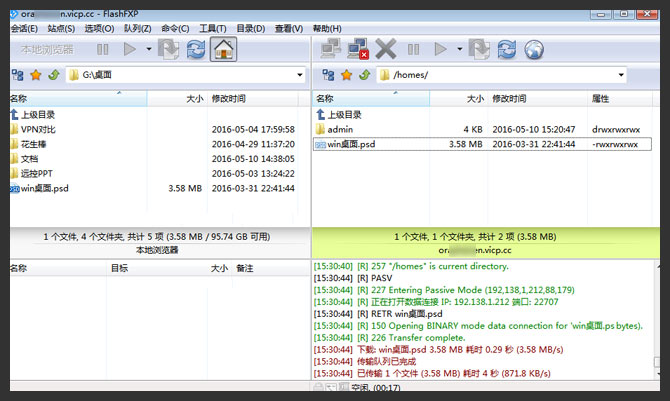Viewport: 670px width, 401px height.
Task: Click the home button in local toolbar
Action: tap(223, 48)
